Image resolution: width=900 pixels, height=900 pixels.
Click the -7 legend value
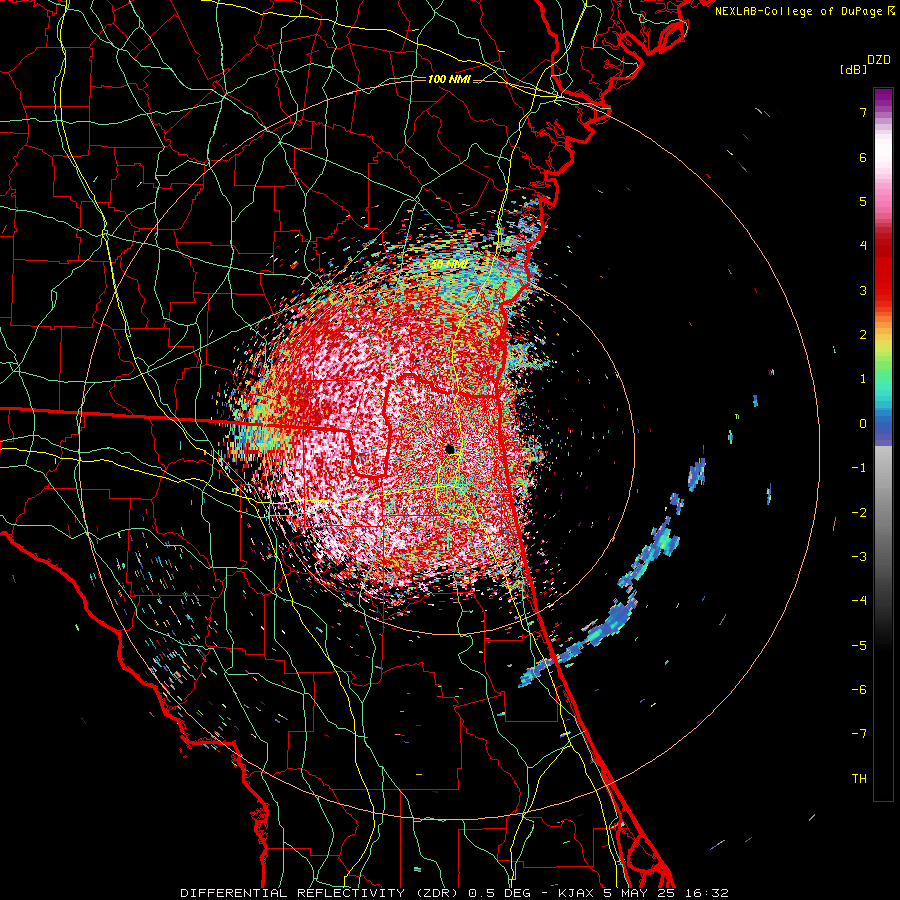click(x=859, y=734)
